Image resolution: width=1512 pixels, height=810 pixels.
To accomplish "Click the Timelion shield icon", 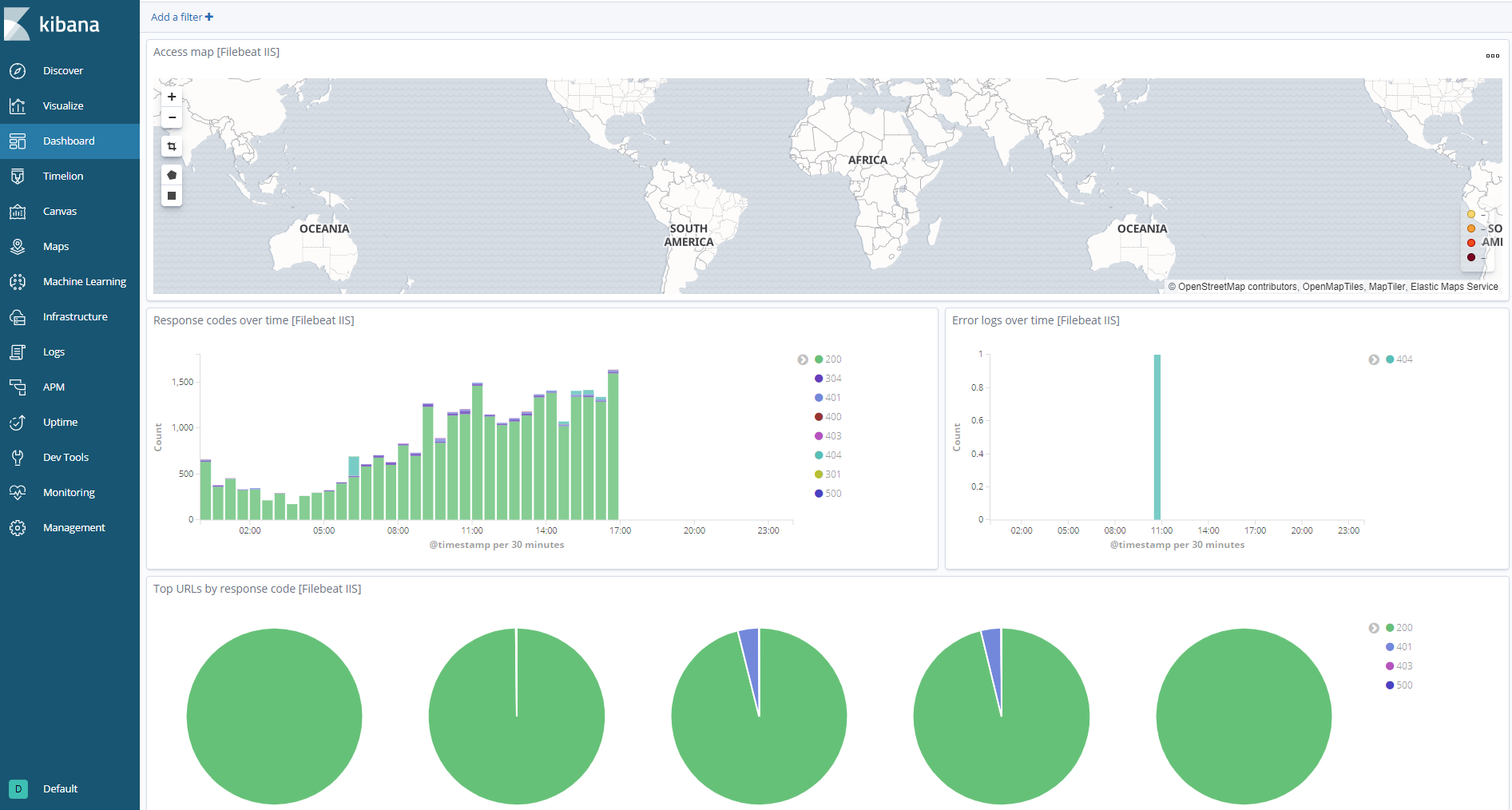I will click(18, 177).
